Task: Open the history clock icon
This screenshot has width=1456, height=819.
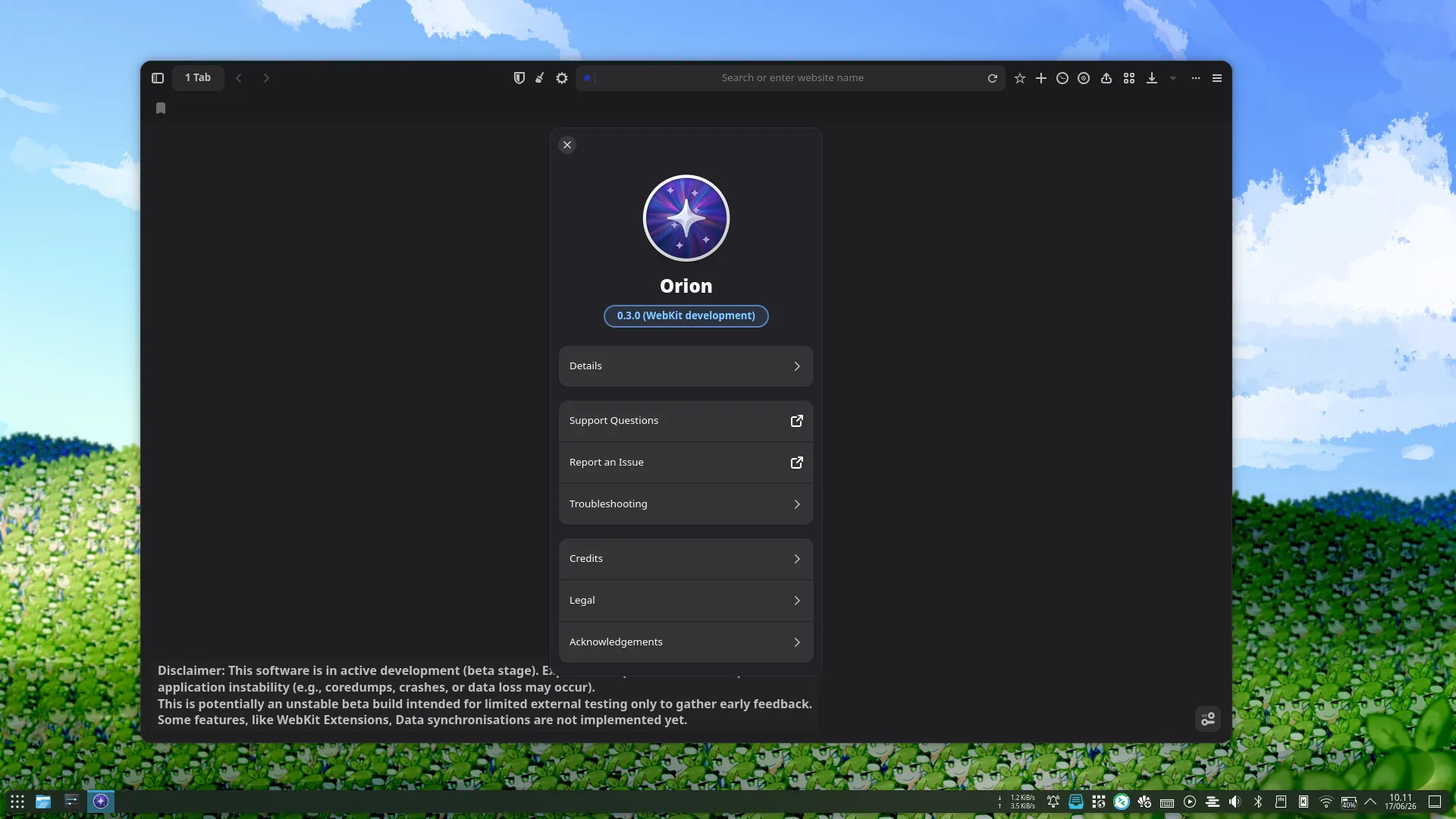Action: (x=1062, y=78)
